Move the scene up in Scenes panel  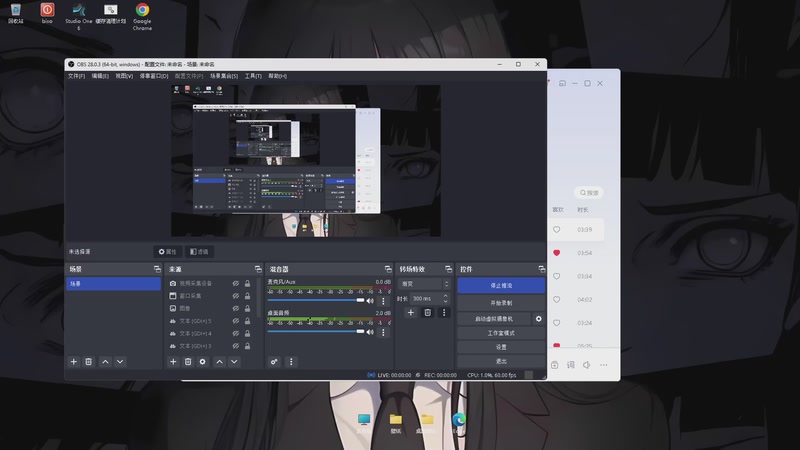tap(105, 362)
